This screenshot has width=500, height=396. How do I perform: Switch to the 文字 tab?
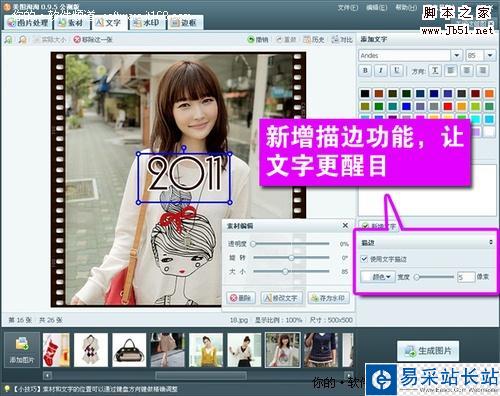click(x=108, y=23)
